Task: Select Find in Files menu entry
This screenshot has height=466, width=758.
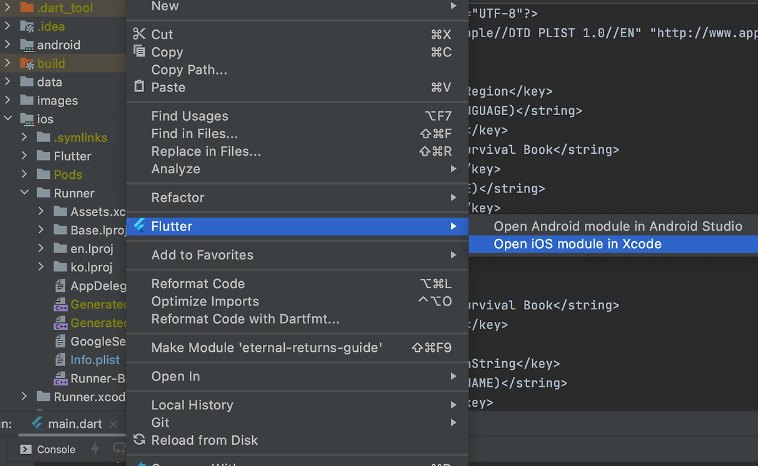Action: pyautogui.click(x=194, y=134)
